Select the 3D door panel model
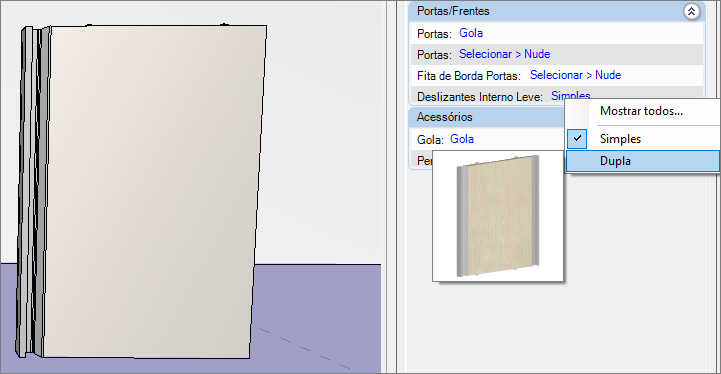Screen dimensions: 721x374 pyautogui.click(x=141, y=192)
